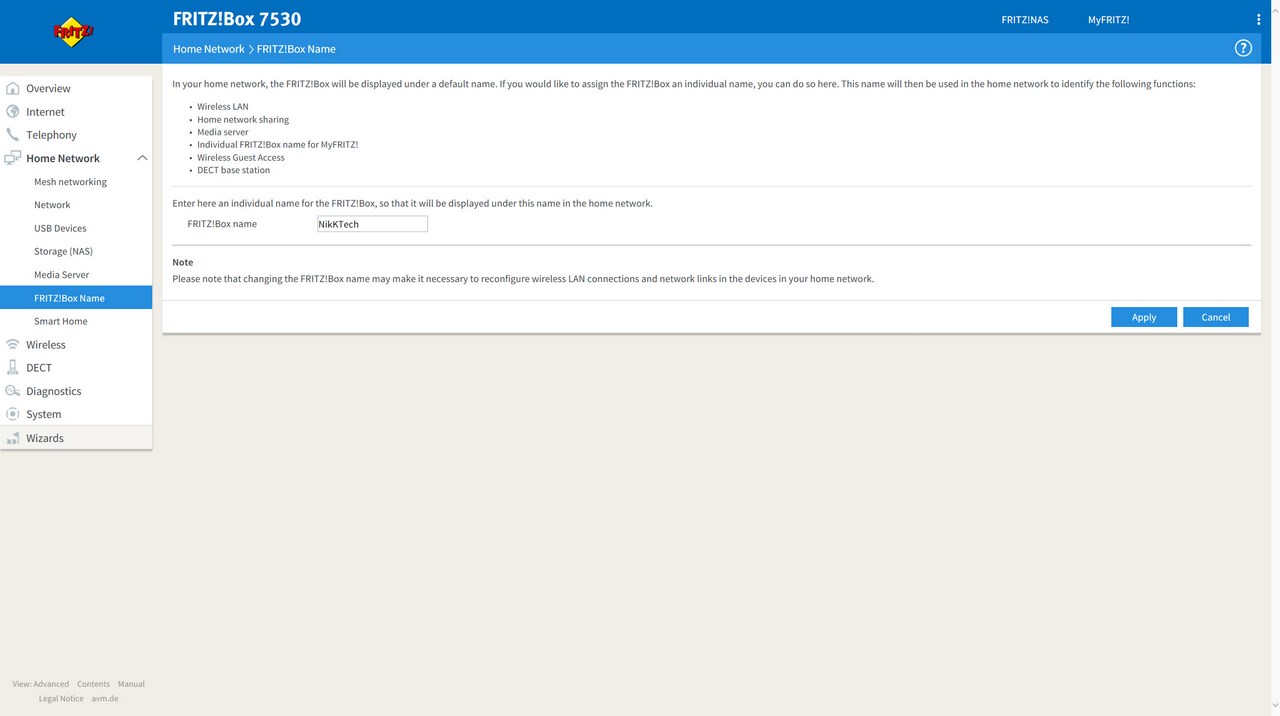This screenshot has height=716, width=1280.
Task: Click the Diagnostics icon
Action: pos(13,391)
